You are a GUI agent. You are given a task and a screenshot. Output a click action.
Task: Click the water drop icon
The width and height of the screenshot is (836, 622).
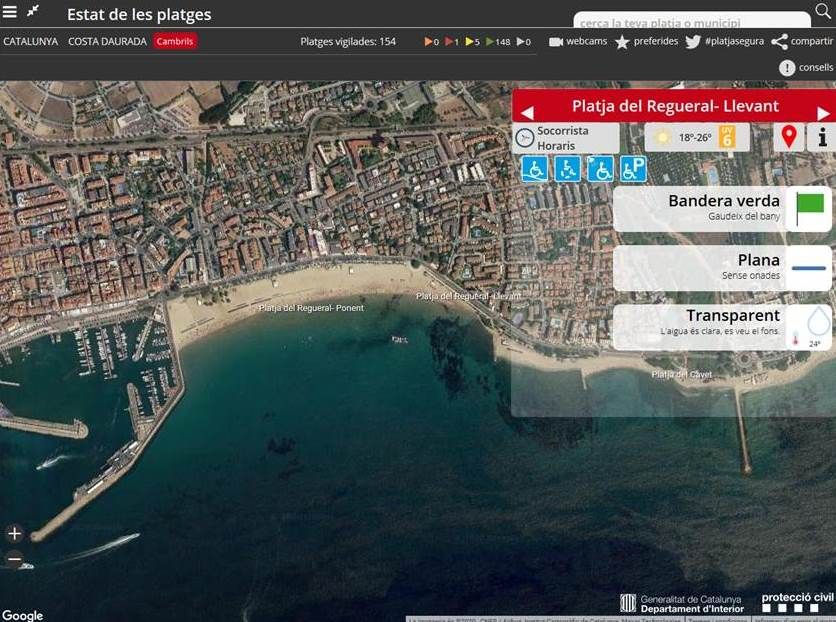pos(818,320)
